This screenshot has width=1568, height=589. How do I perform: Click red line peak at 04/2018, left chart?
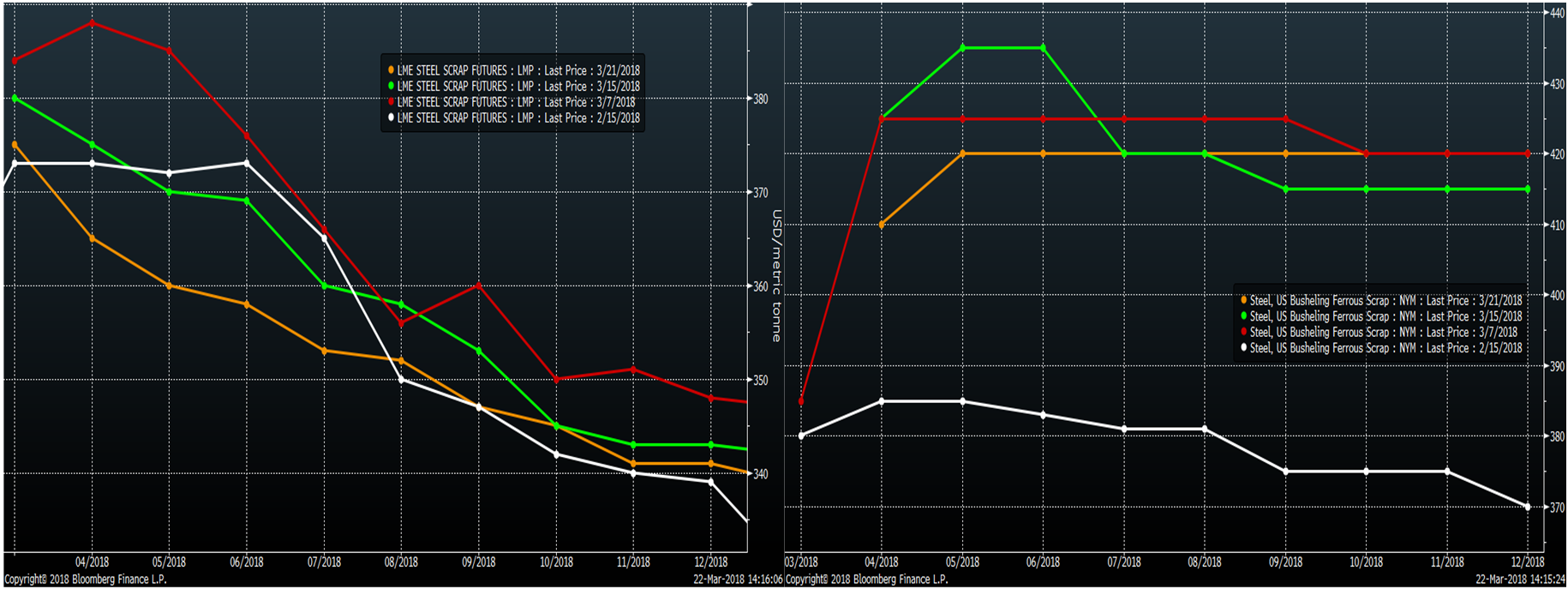click(93, 22)
